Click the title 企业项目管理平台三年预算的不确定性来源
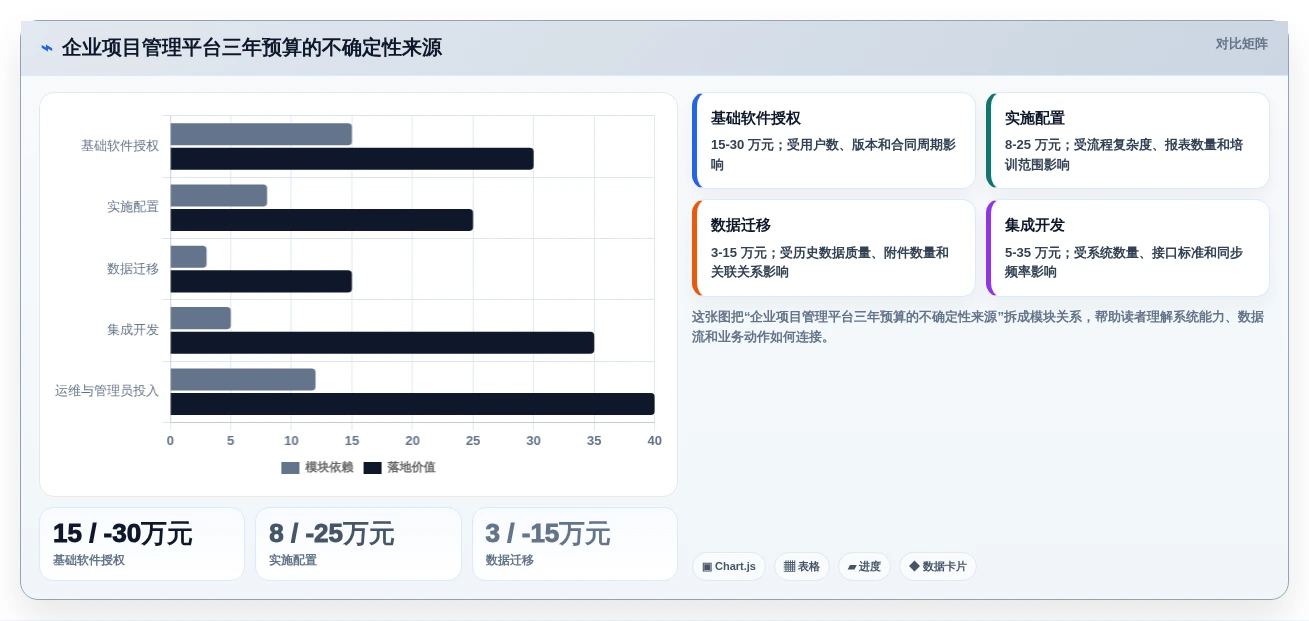Viewport: 1309px width, 621px height. 251,48
